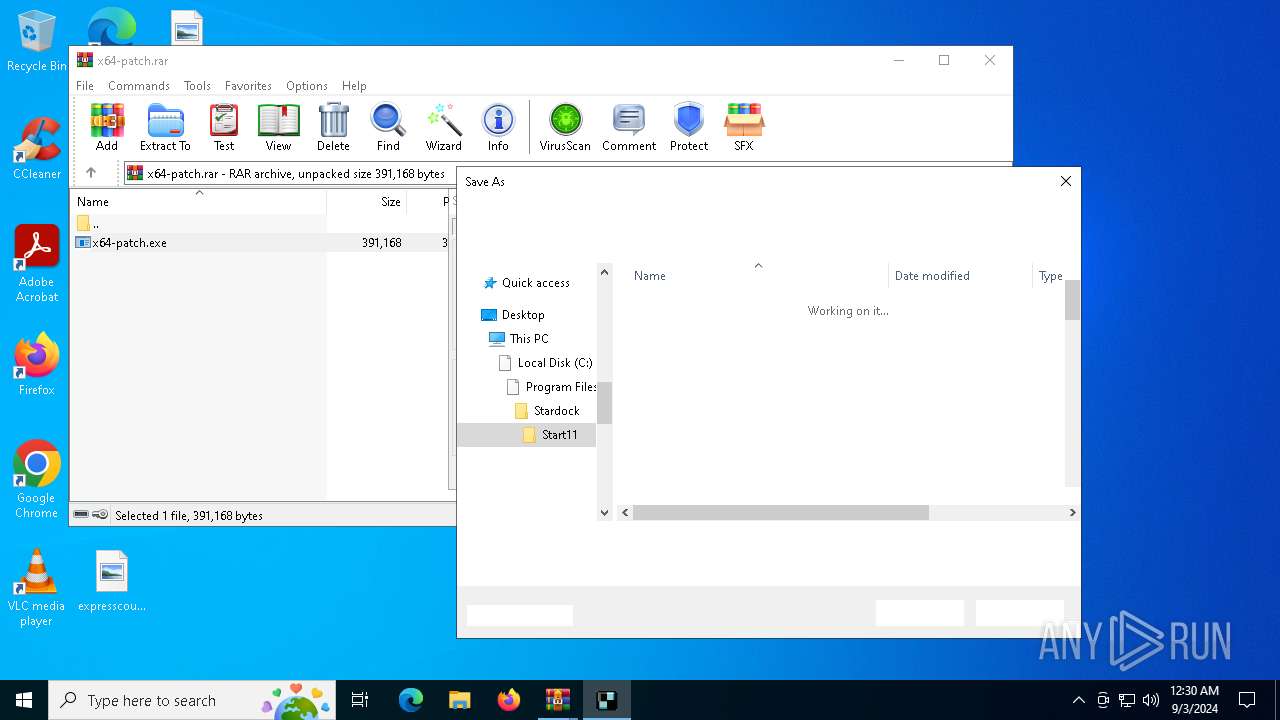
Task: Click the Save As vertical scrollbar thumb
Action: point(1072,300)
